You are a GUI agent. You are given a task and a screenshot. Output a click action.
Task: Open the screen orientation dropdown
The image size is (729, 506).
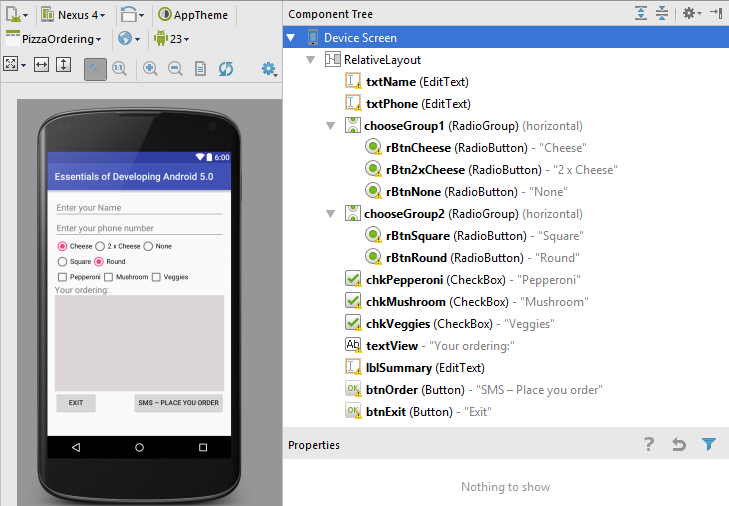pos(132,15)
